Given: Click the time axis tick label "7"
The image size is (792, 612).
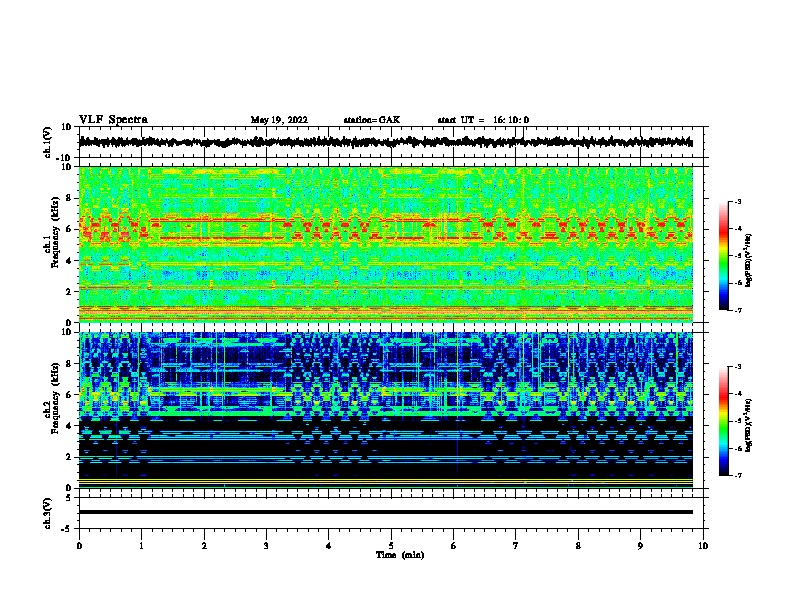Looking at the screenshot, I should click(x=516, y=545).
